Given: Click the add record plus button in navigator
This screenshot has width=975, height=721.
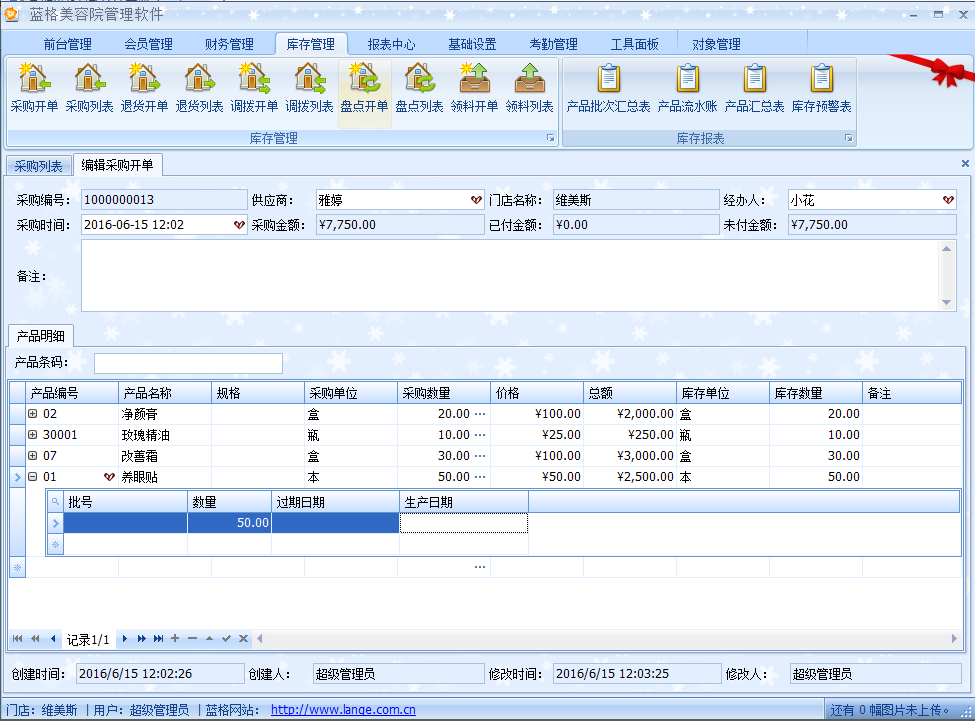Looking at the screenshot, I should click(x=175, y=638).
